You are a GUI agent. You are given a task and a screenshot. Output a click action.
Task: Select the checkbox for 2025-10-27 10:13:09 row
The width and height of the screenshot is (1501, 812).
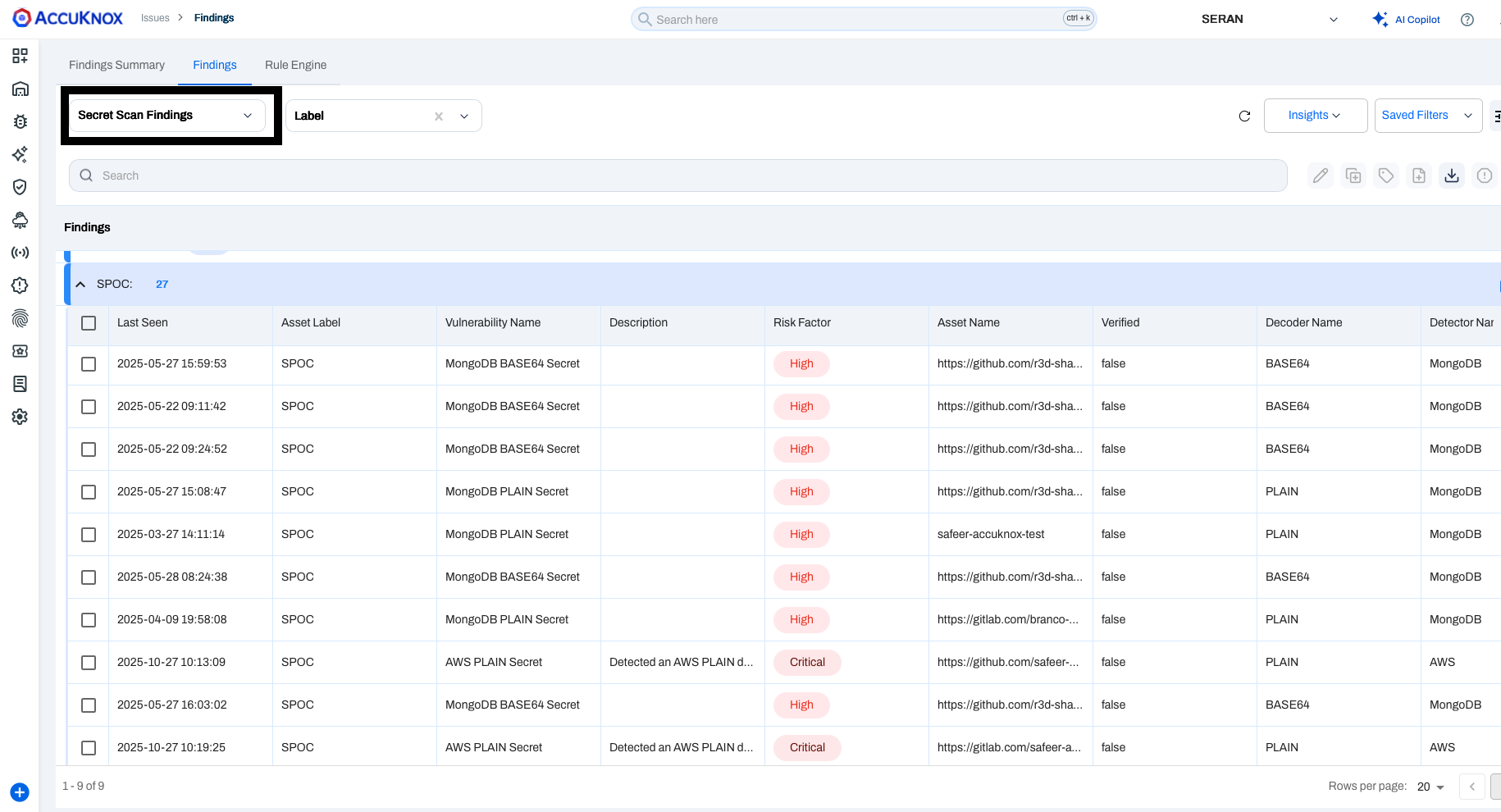(x=89, y=663)
